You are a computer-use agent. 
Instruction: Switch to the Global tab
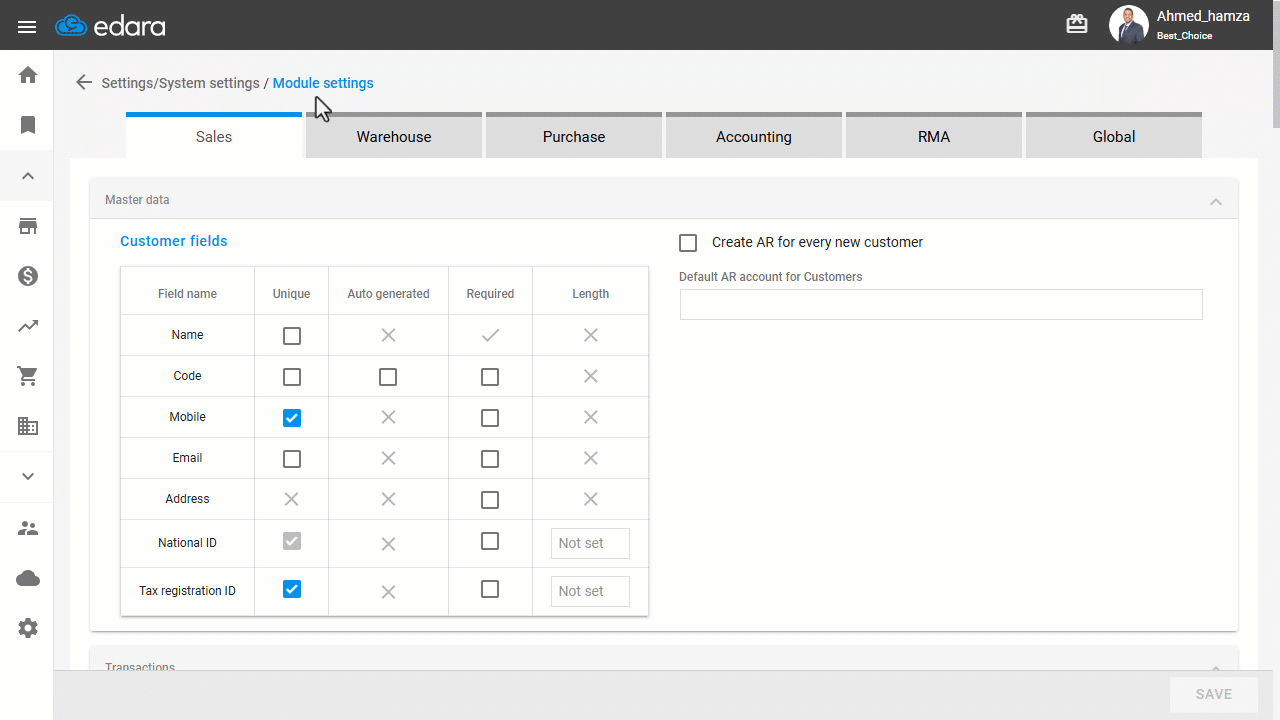1114,136
